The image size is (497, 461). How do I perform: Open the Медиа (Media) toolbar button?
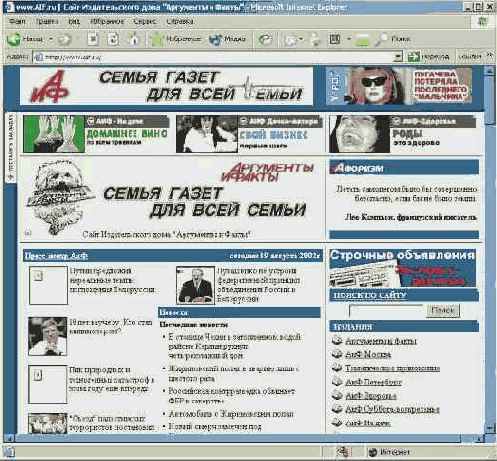[227, 39]
